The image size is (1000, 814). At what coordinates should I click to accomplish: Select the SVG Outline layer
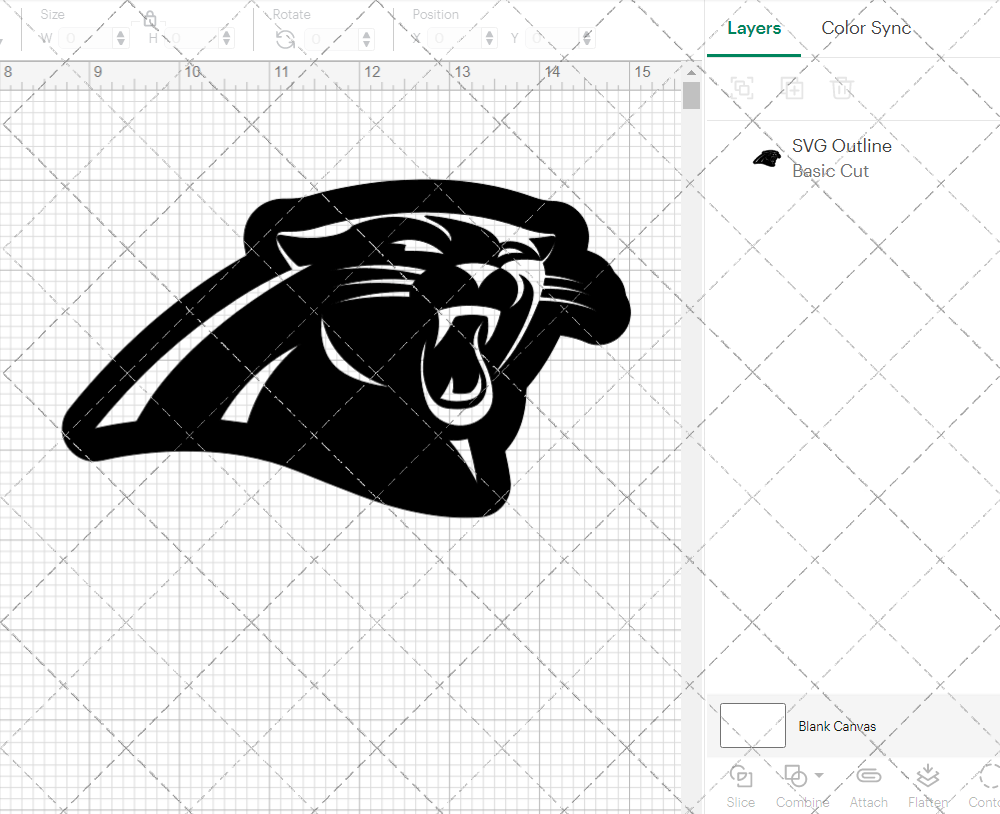853,158
